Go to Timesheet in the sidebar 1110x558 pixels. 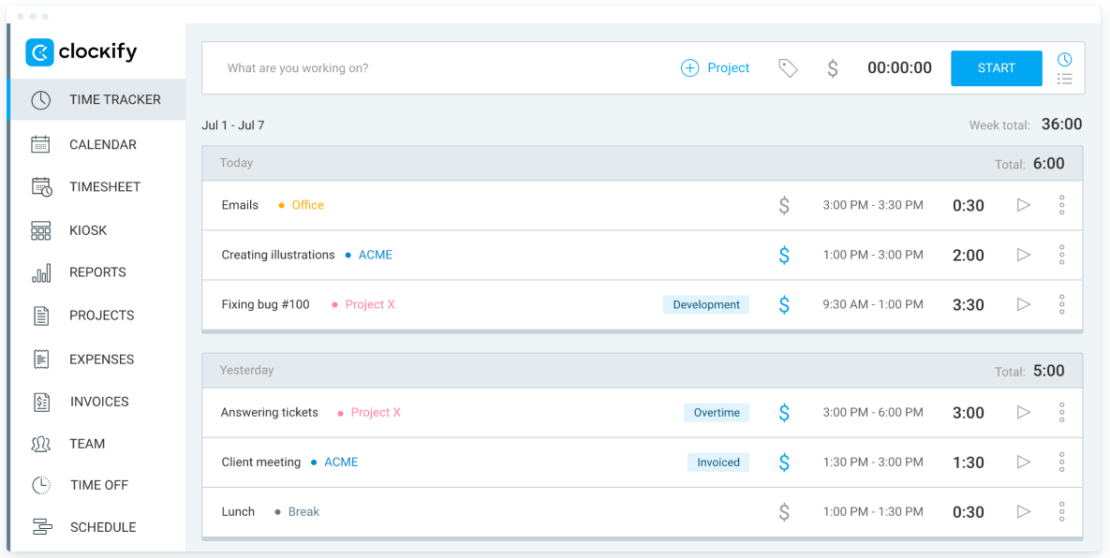point(104,187)
